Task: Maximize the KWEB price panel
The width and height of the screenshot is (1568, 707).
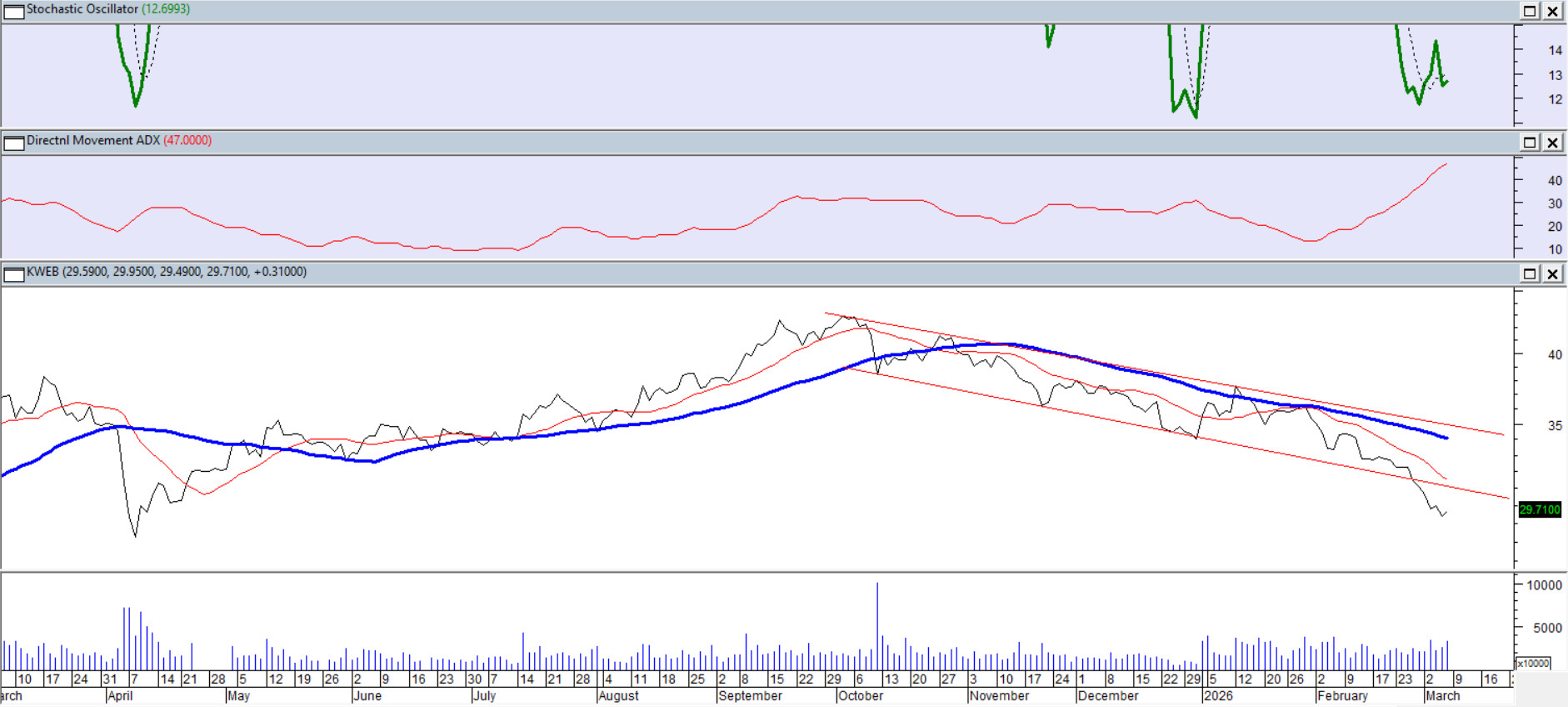Action: (1530, 274)
